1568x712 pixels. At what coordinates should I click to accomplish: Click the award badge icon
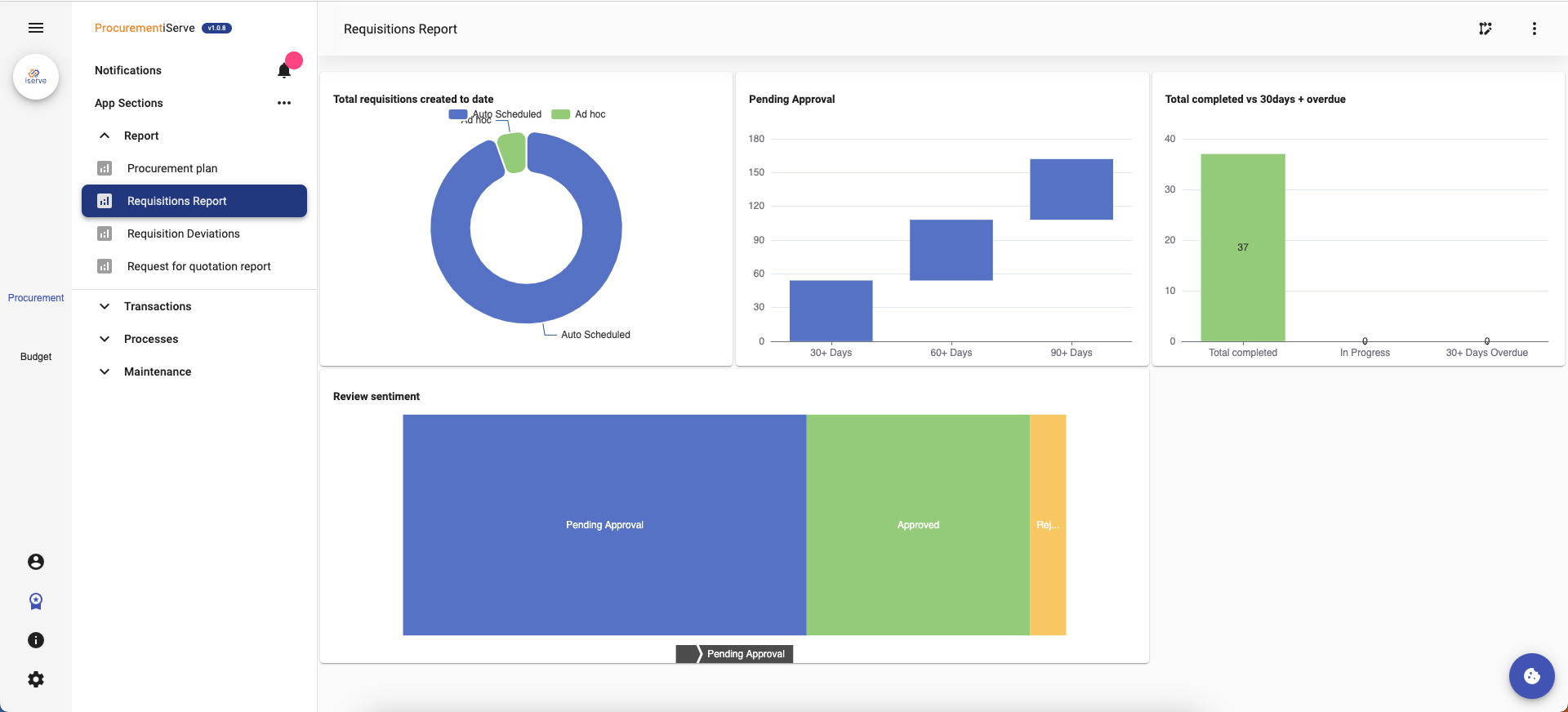point(36,601)
